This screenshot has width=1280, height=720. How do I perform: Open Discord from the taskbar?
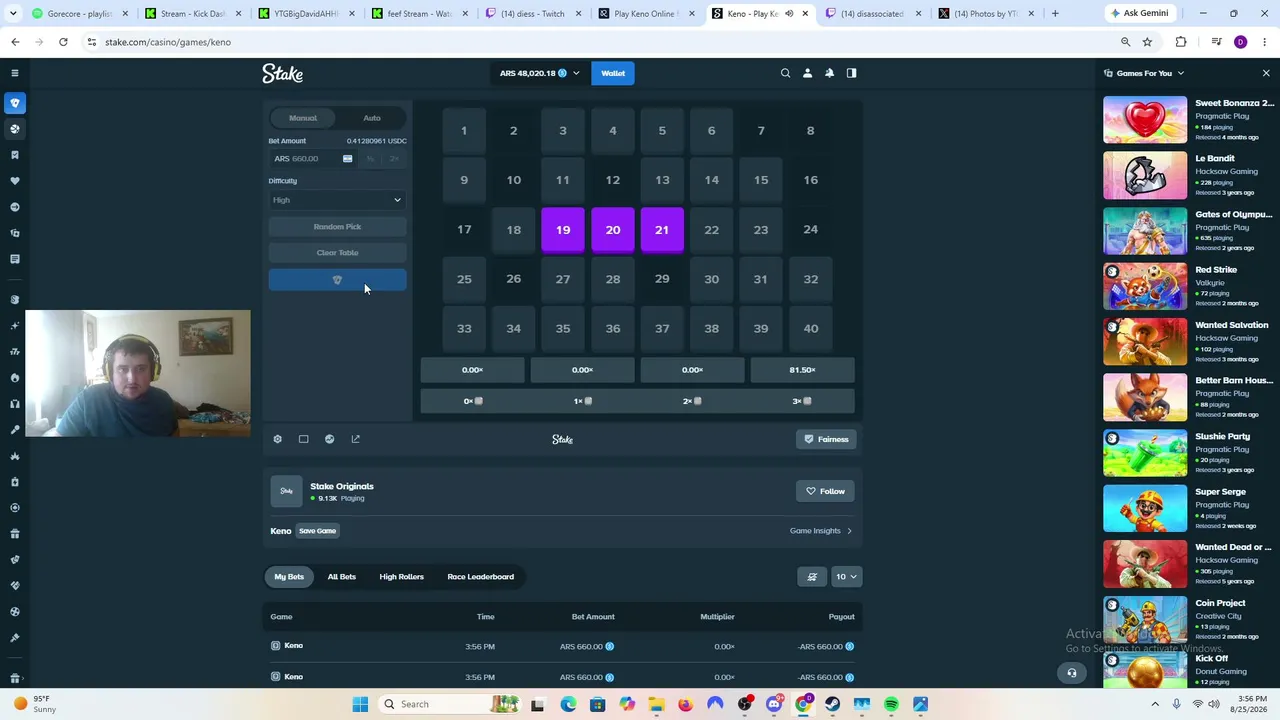773,704
